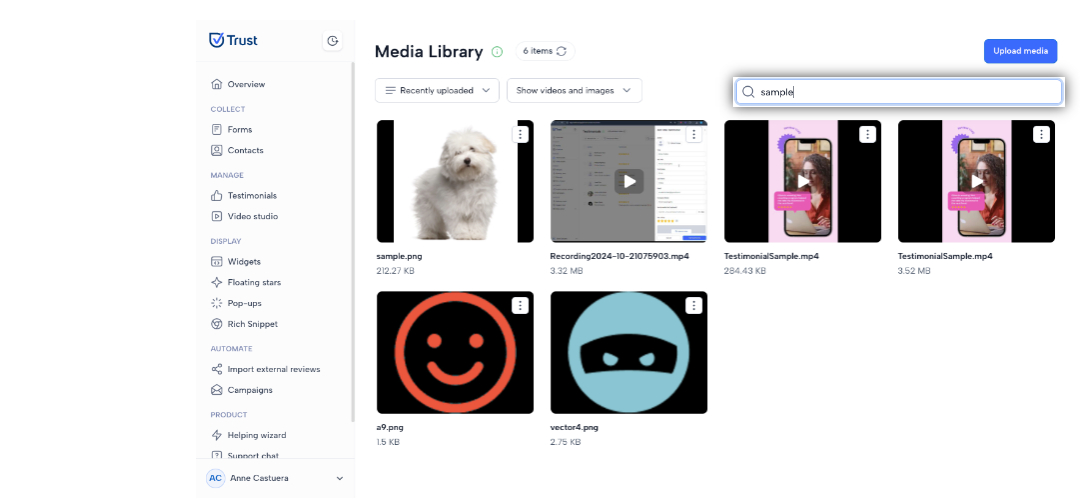Click the AC avatar badge
This screenshot has height=500, width=1080.
coord(216,478)
